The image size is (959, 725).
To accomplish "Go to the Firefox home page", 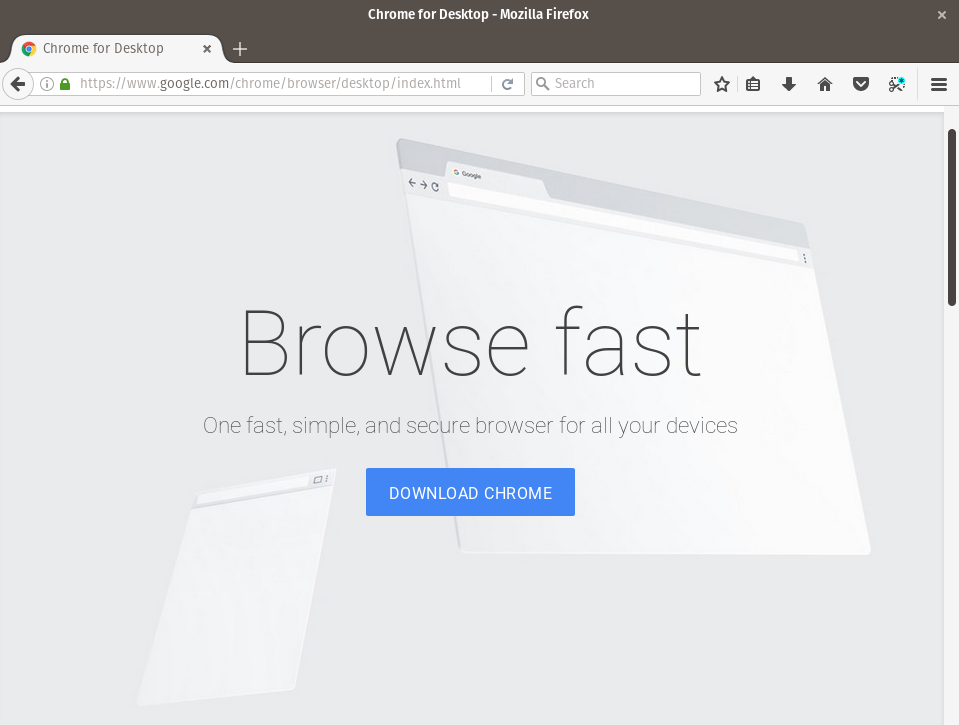I will 824,84.
